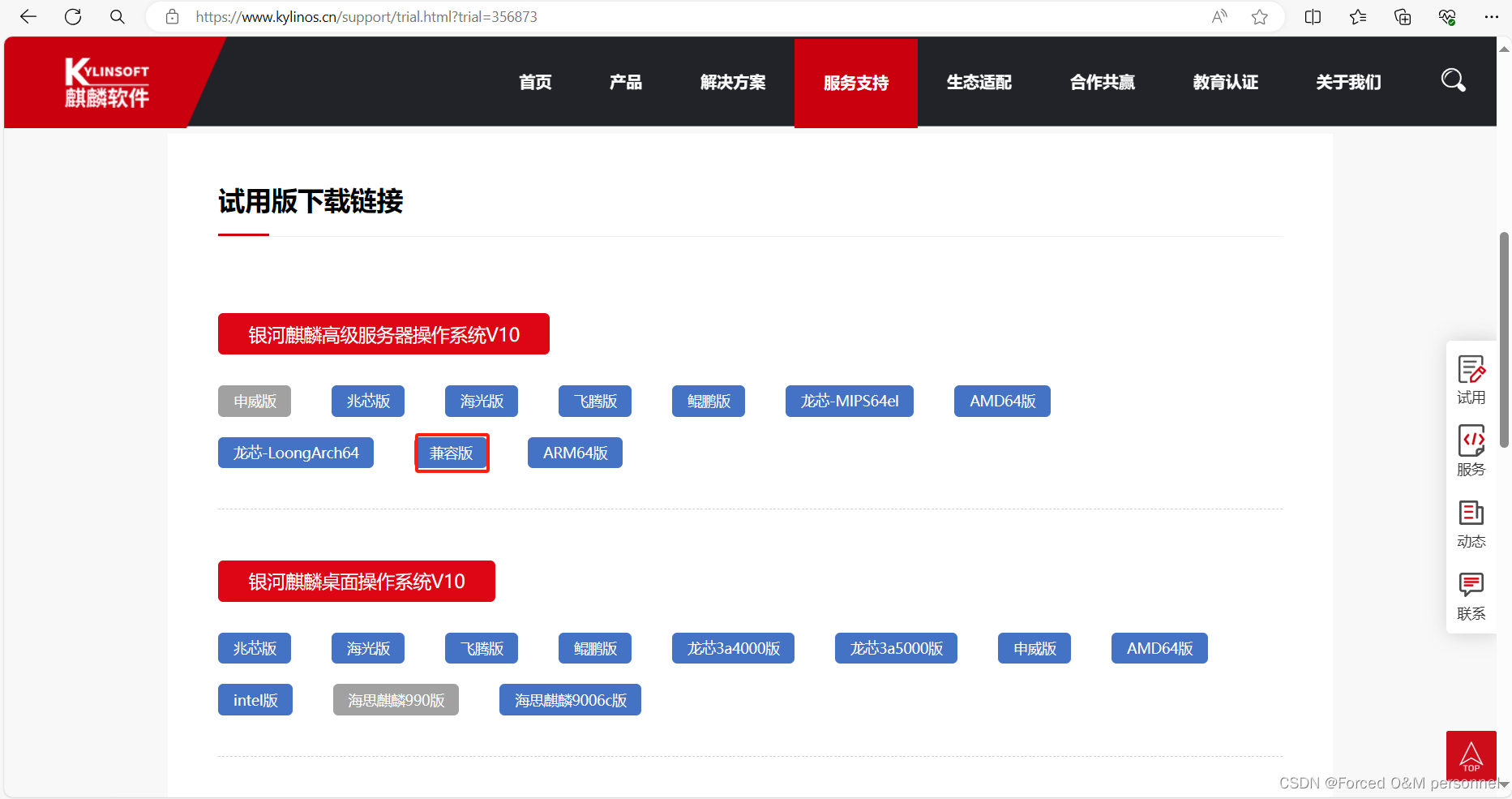This screenshot has width=1512, height=799.
Task: Select the 海思麒麟9006c版 button
Action: click(x=570, y=700)
